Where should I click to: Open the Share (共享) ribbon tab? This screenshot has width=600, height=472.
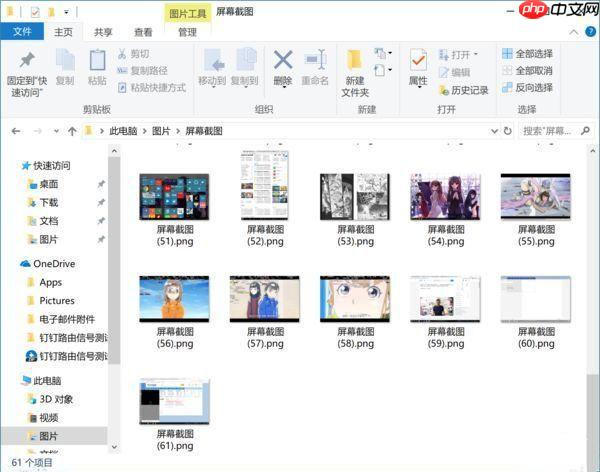pos(104,32)
